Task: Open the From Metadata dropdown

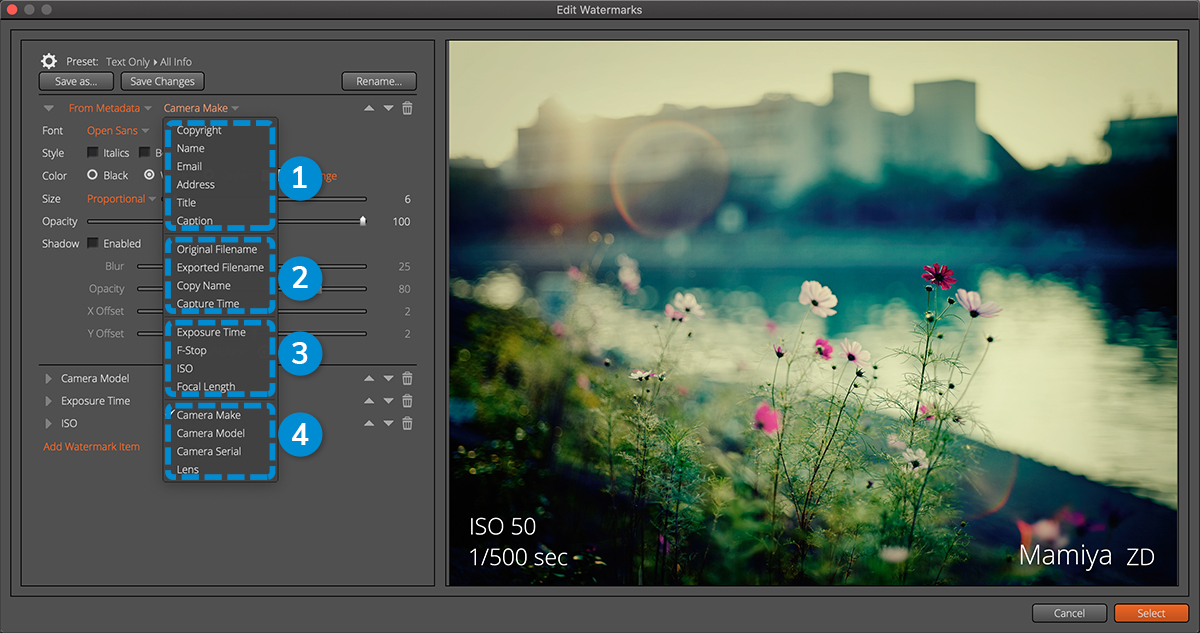Action: (x=110, y=108)
